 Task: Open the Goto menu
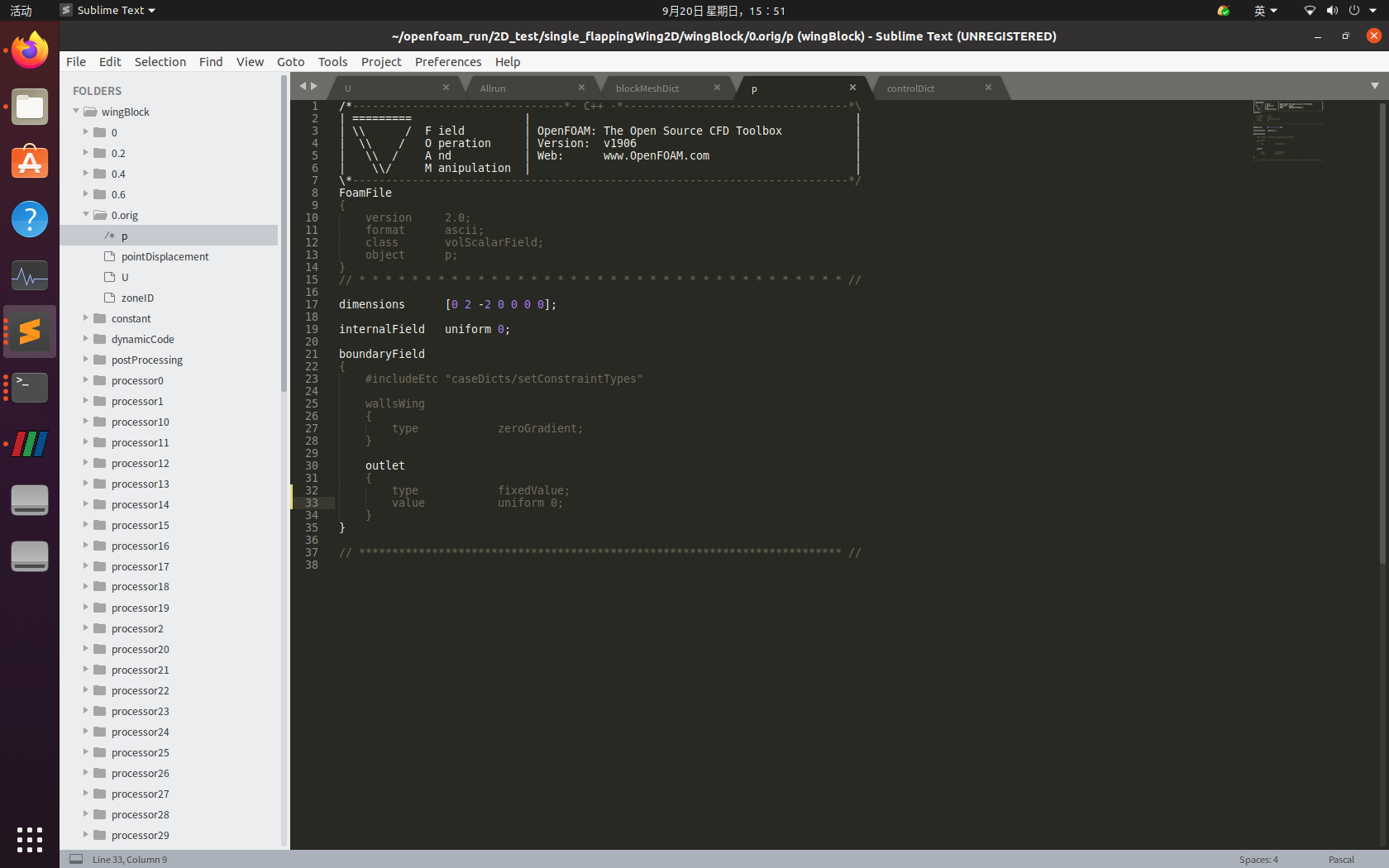click(x=291, y=62)
